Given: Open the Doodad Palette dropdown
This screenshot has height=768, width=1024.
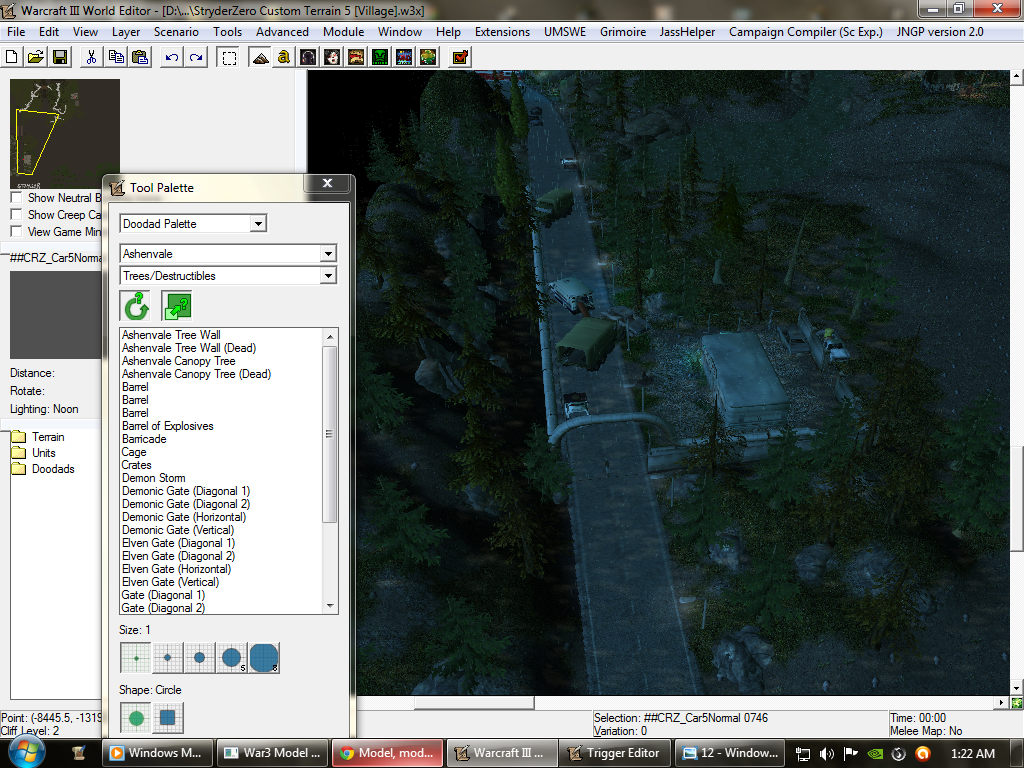Looking at the screenshot, I should pos(193,223).
